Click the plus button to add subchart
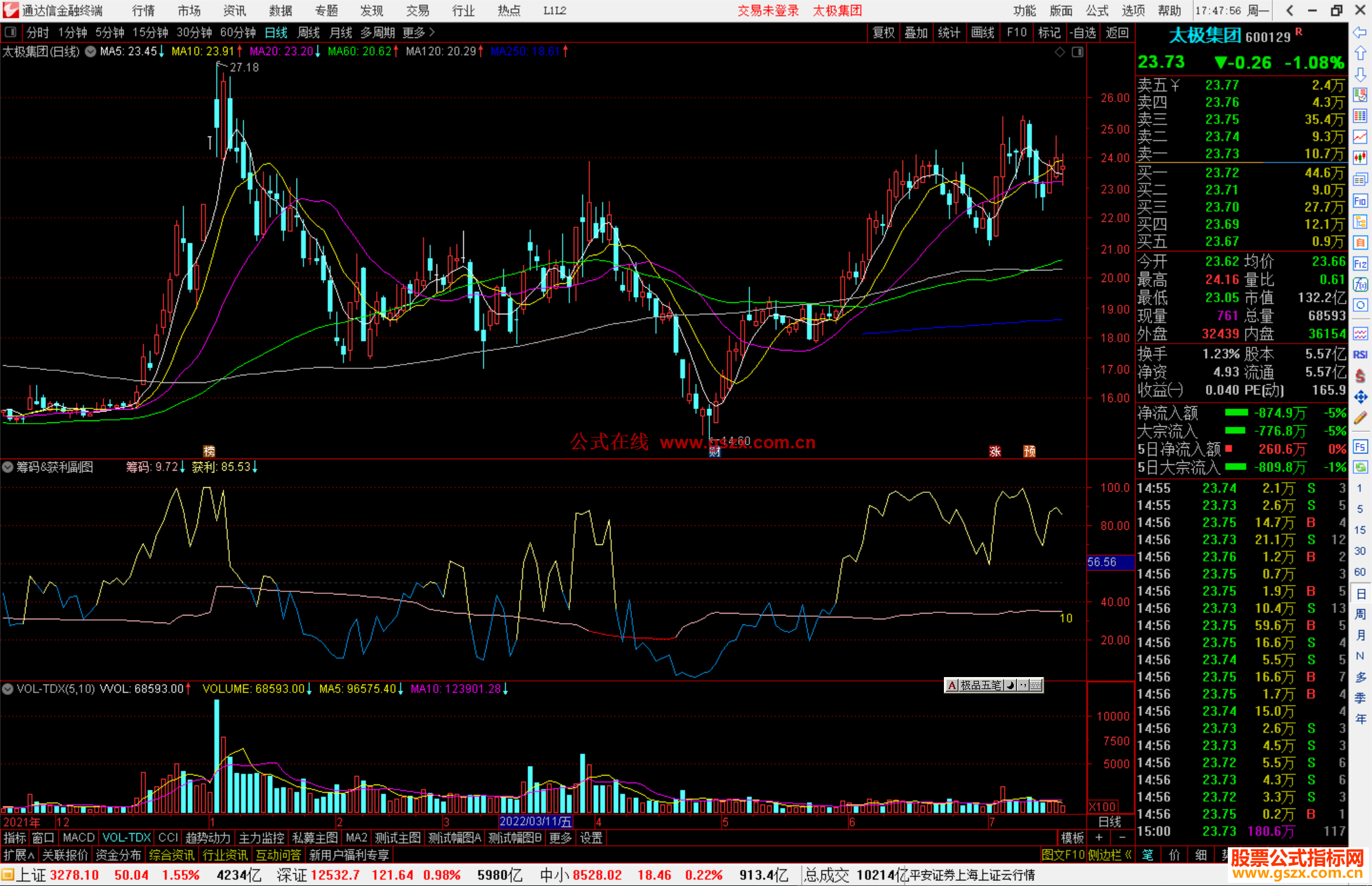The width and height of the screenshot is (1372, 886). (x=1100, y=838)
